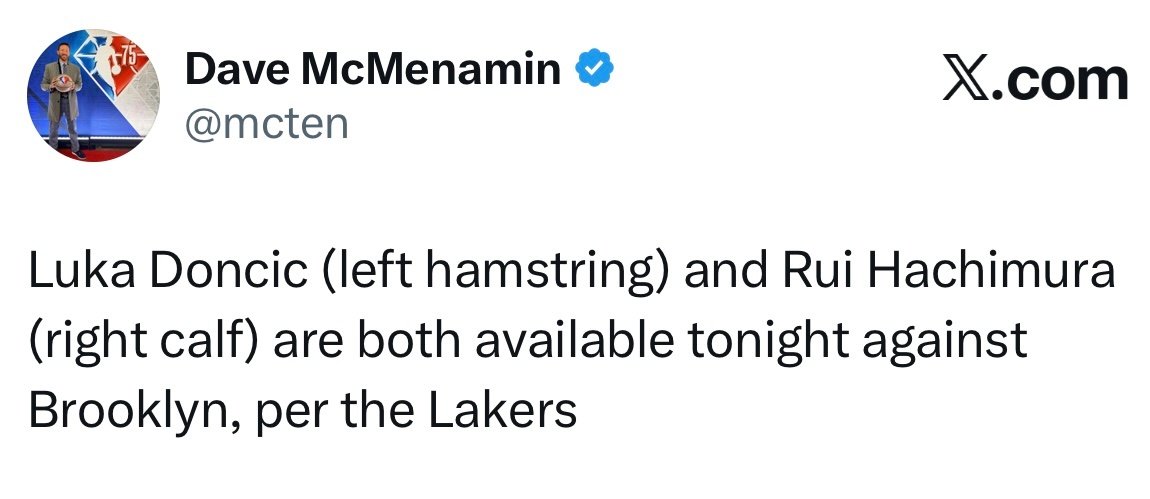1150x499 pixels.
Task: Click the word "Brooklyn" in the tweet
Action: (x=128, y=410)
